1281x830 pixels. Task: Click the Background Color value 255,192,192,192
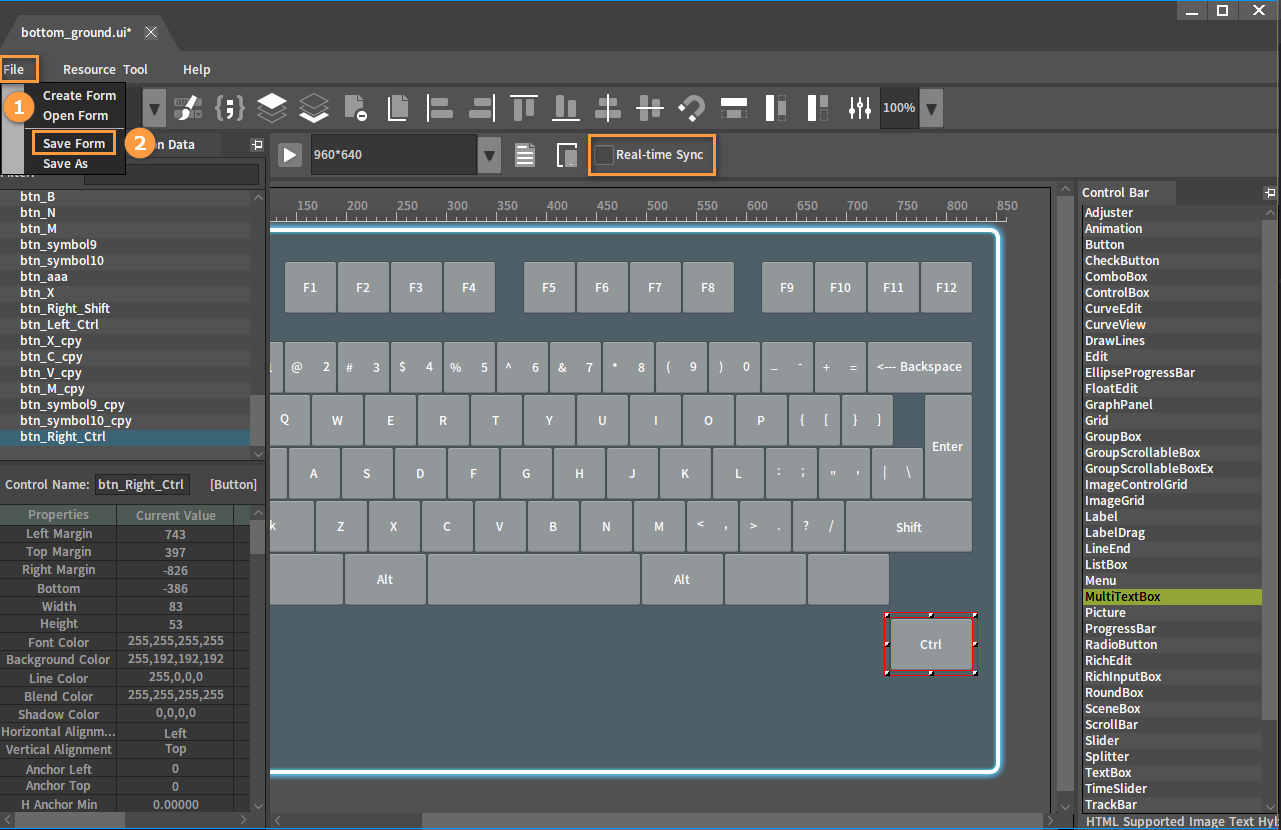[176, 659]
